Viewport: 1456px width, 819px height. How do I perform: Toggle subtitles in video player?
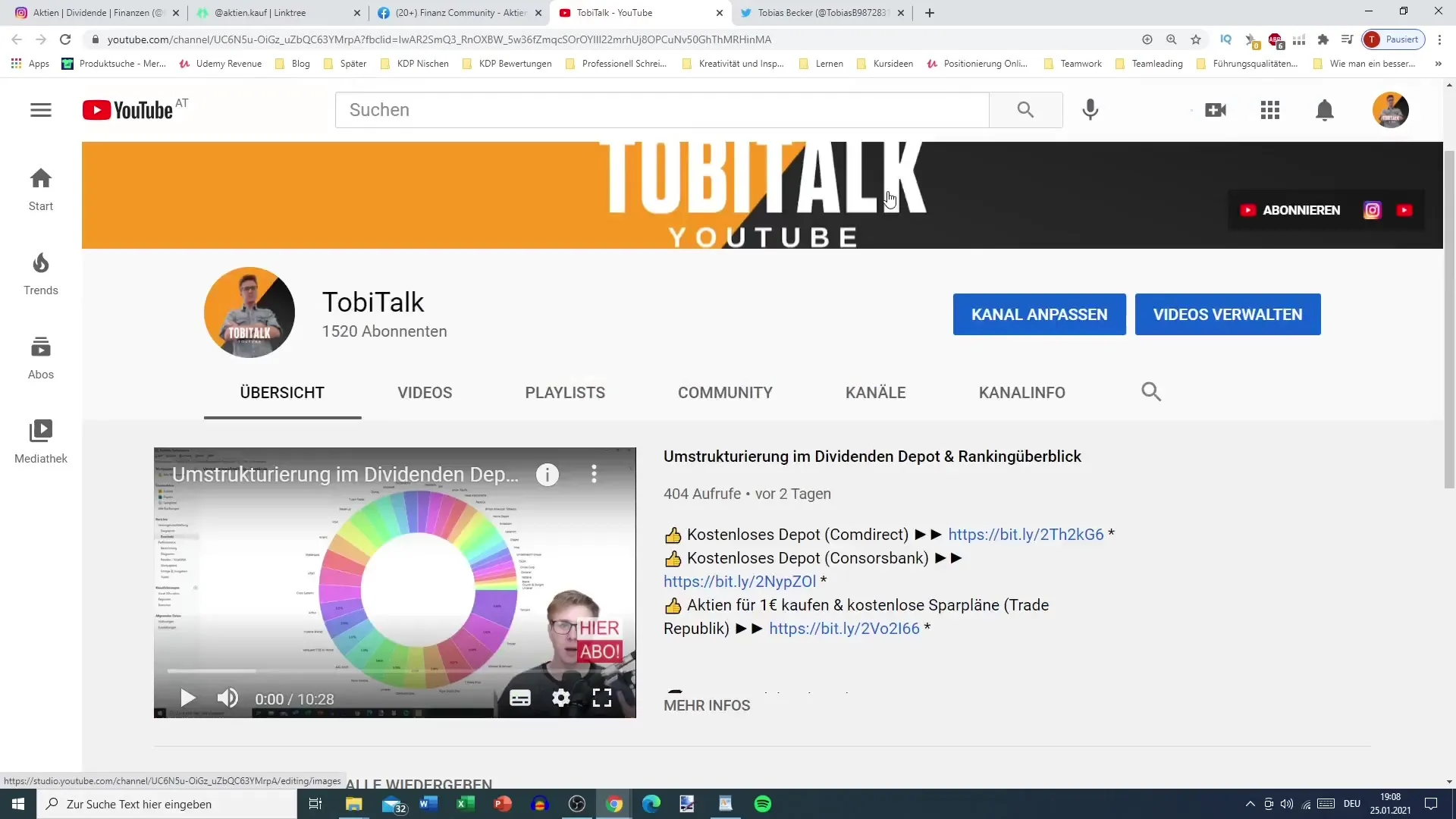tap(520, 698)
